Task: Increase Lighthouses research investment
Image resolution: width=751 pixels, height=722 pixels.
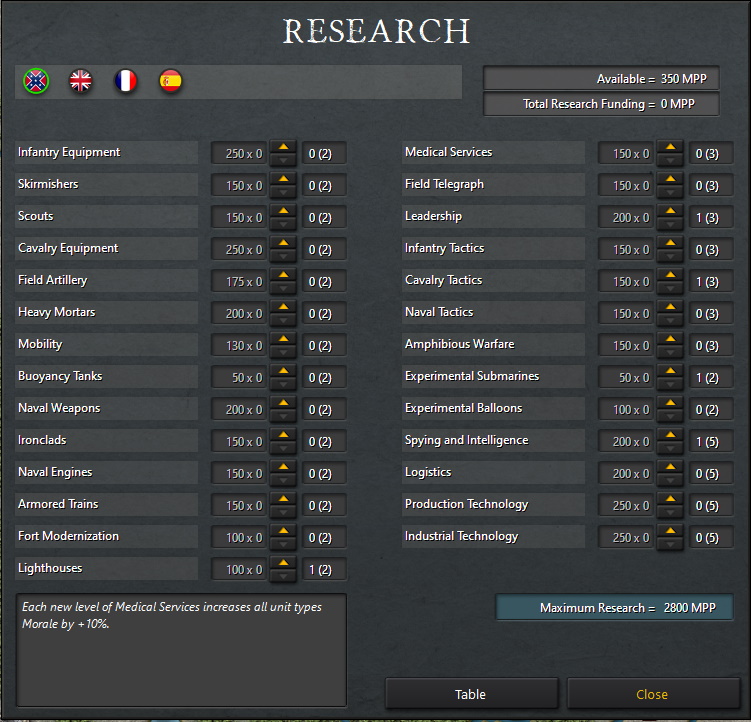Action: click(x=284, y=563)
